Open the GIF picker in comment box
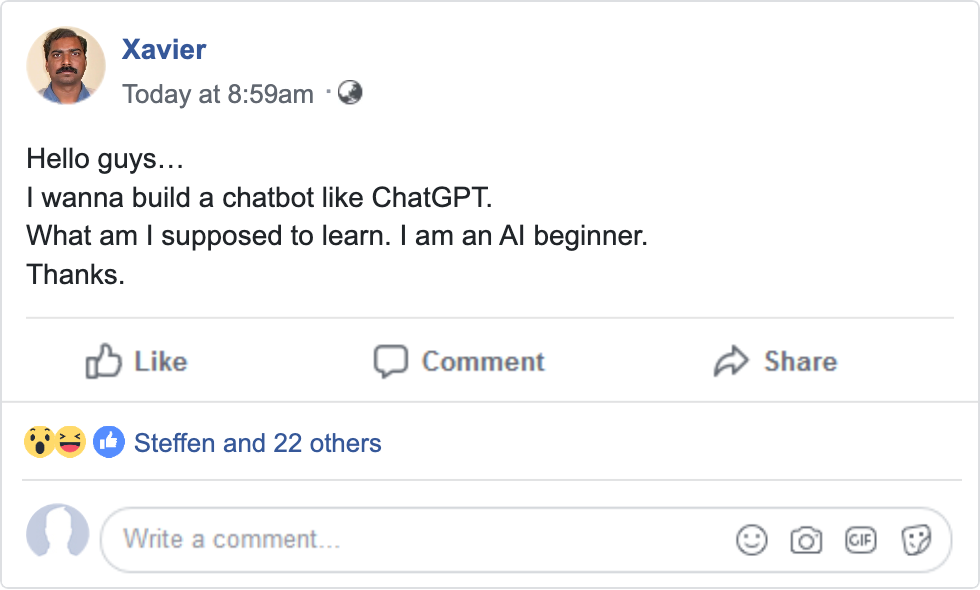 coord(860,540)
